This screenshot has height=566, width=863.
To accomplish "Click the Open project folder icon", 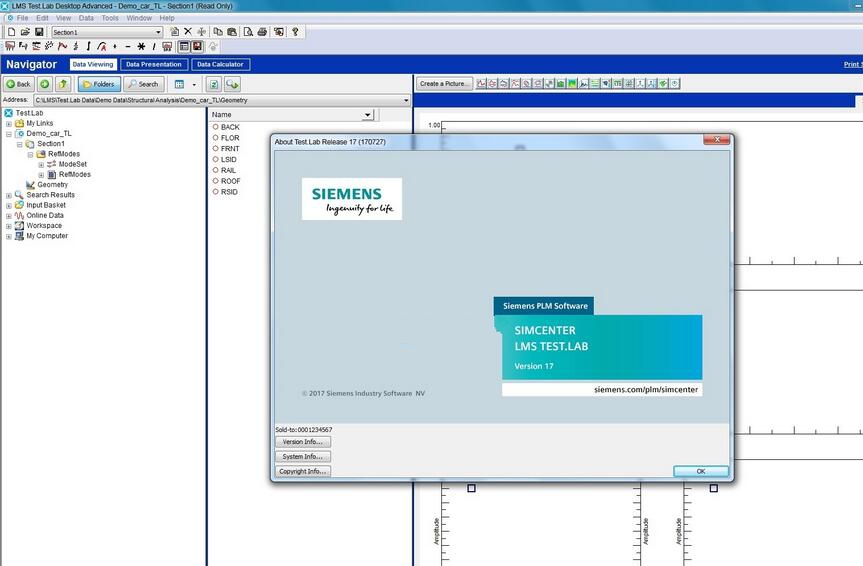I will pos(25,32).
